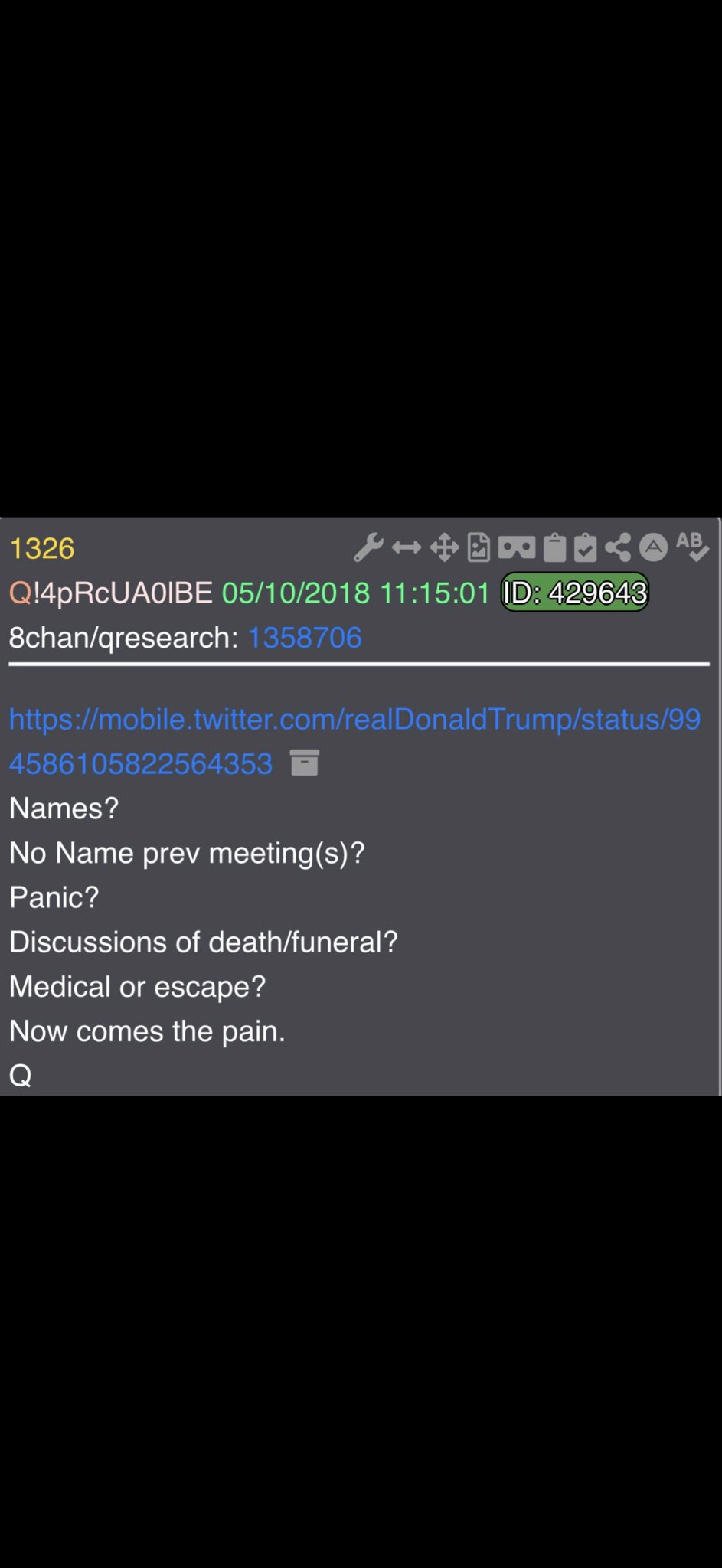Click the circled A icon
The image size is (722, 1568).
click(x=653, y=547)
